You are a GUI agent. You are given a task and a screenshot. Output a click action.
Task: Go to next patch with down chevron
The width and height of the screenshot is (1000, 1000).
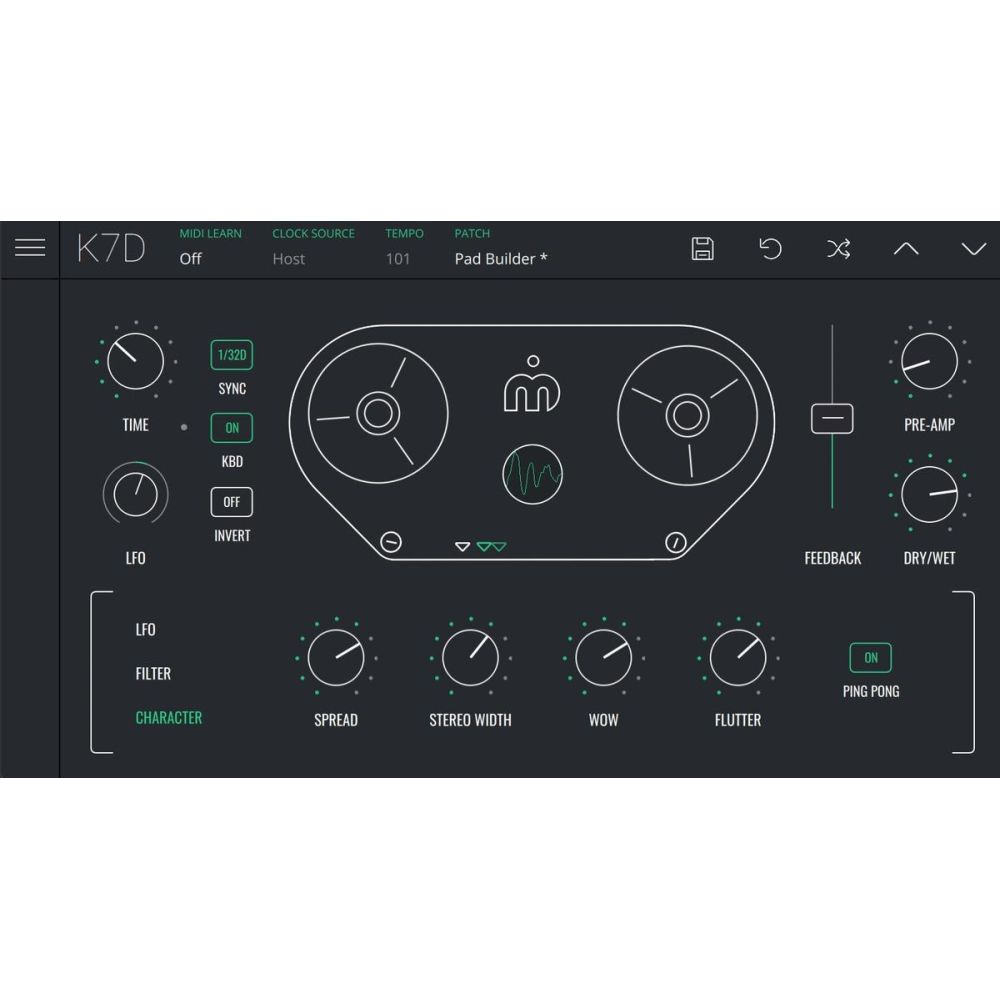coord(974,248)
